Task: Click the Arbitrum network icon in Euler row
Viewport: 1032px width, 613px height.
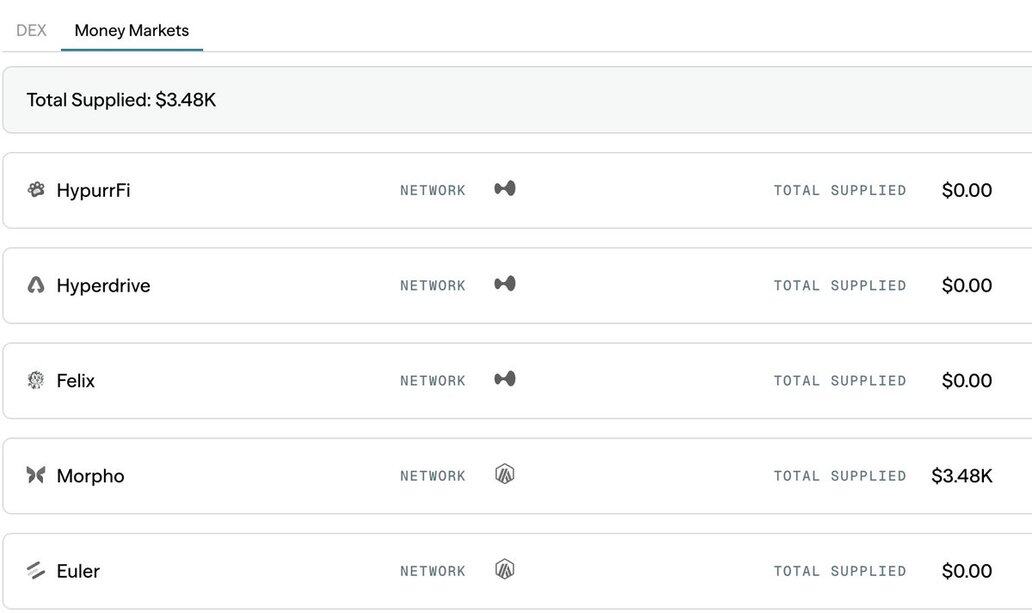Action: (x=505, y=570)
